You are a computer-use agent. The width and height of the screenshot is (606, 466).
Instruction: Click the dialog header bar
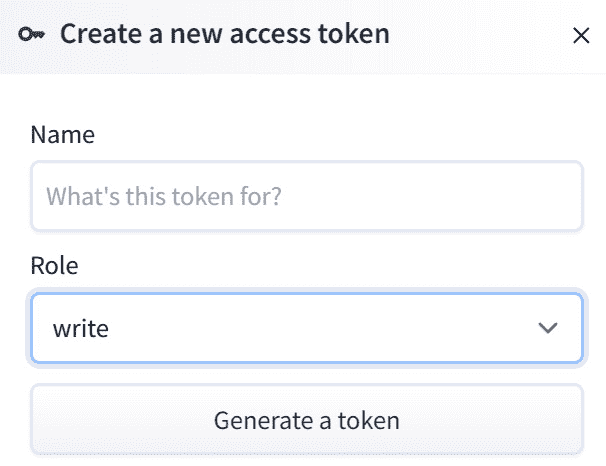470,35
